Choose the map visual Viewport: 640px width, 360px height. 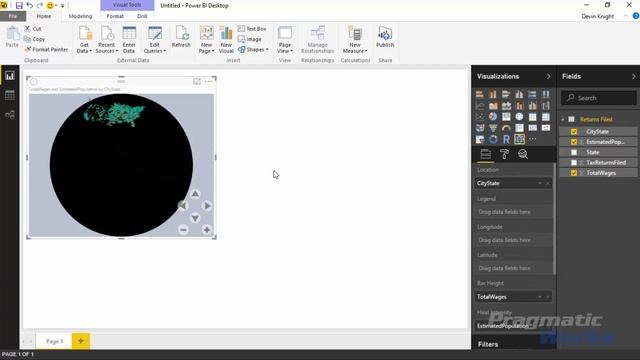519,117
